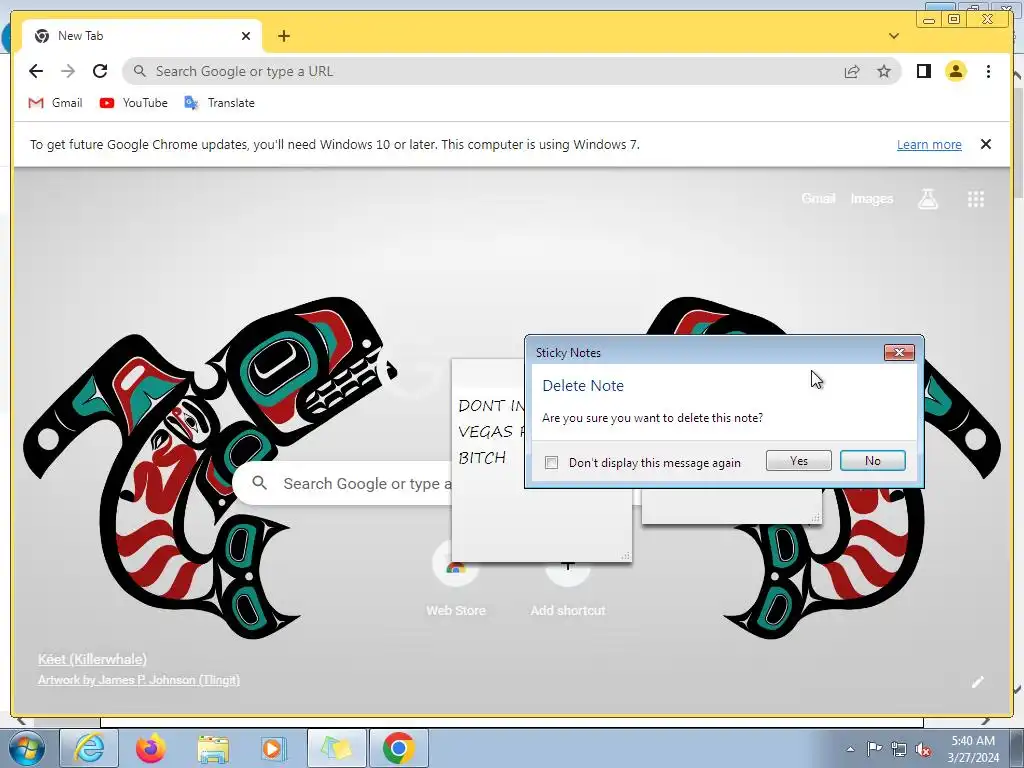Screen dimensions: 1024x768
Task: Select the New Tab tab
Action: (142, 36)
